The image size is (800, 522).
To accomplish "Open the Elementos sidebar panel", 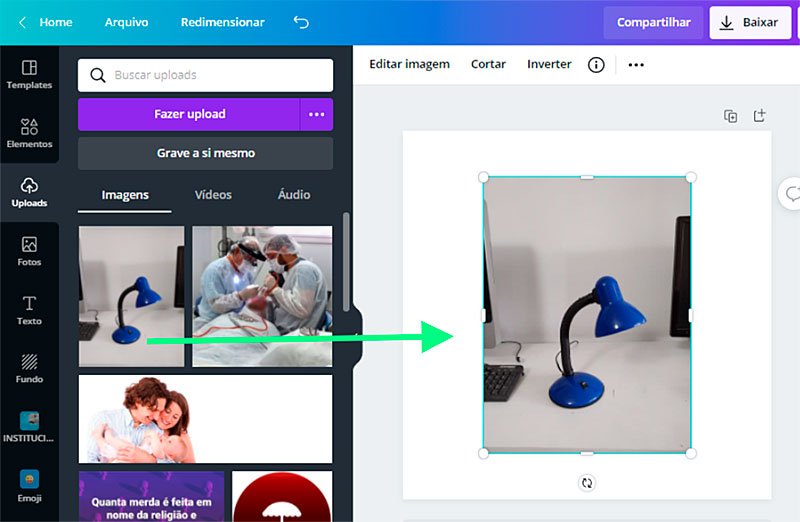I will coord(29,133).
